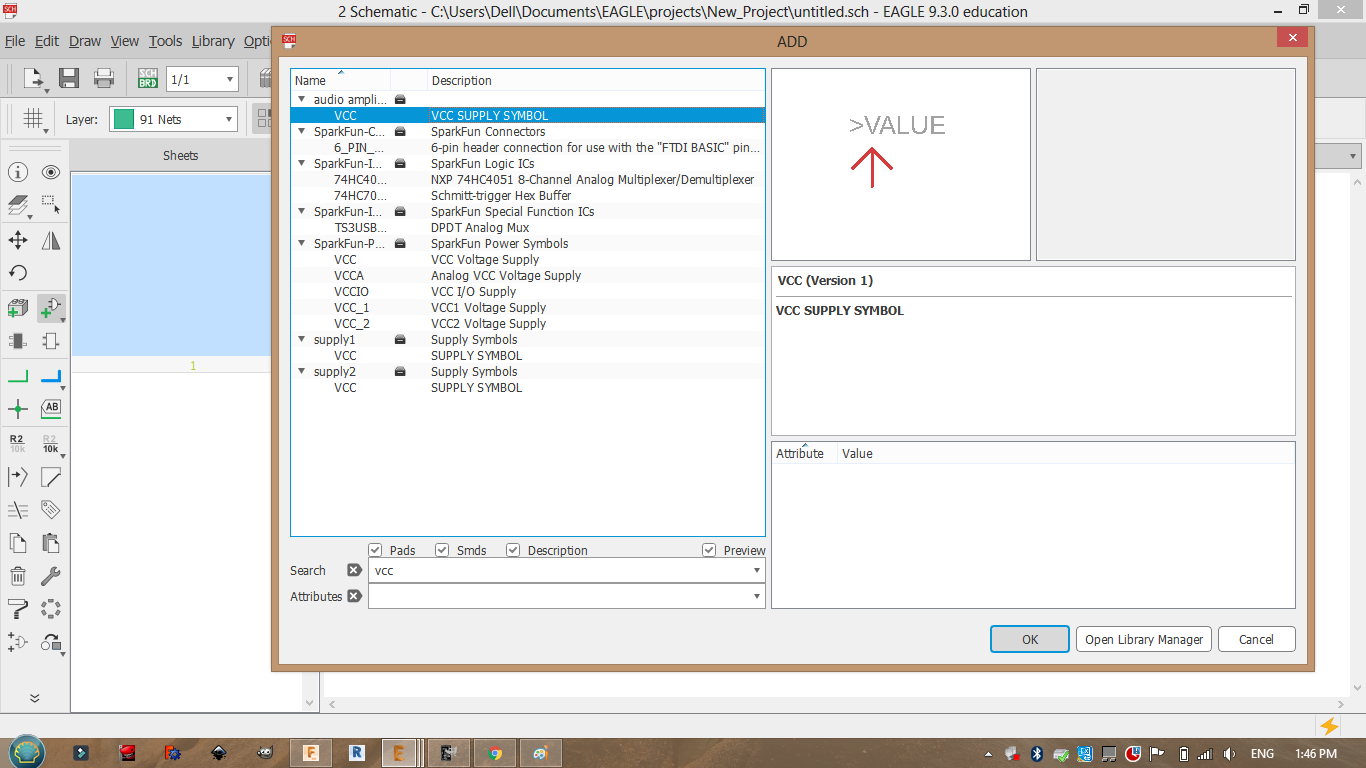Viewport: 1366px width, 768px height.
Task: Select the Mirror tool
Action: [x=51, y=240]
